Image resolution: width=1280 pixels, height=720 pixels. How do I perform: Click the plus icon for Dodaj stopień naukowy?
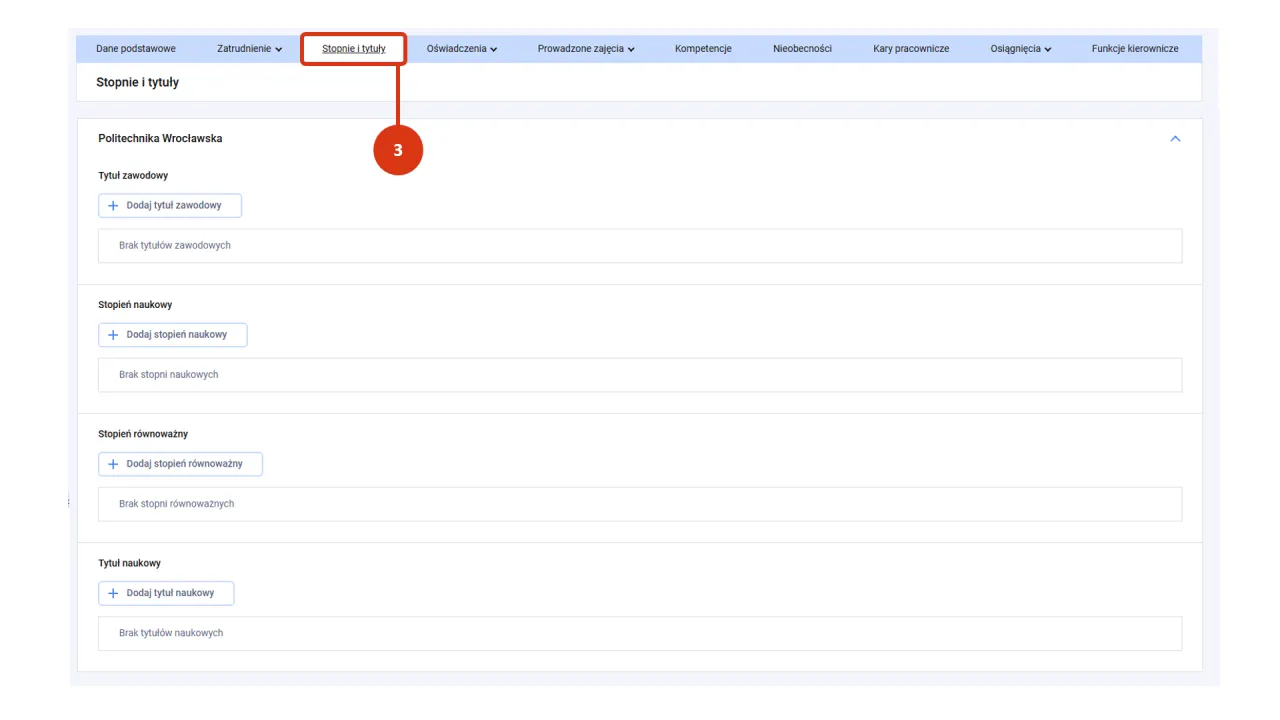click(x=113, y=335)
